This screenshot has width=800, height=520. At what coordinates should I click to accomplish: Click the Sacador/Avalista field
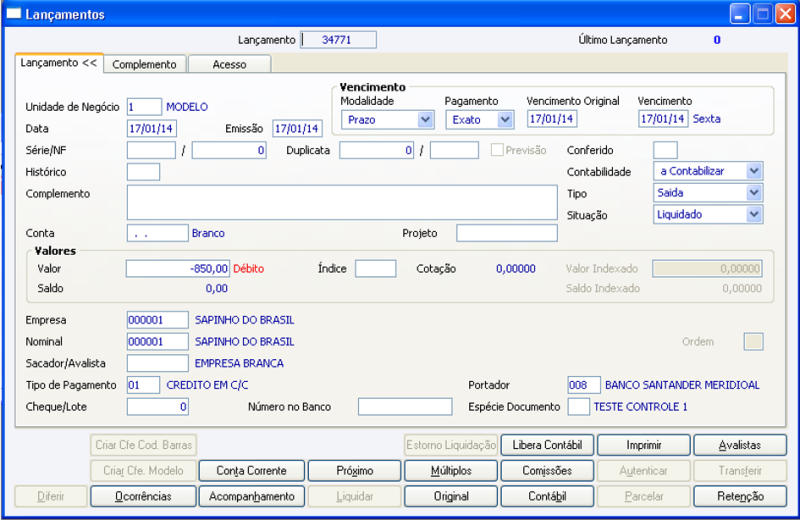point(158,363)
